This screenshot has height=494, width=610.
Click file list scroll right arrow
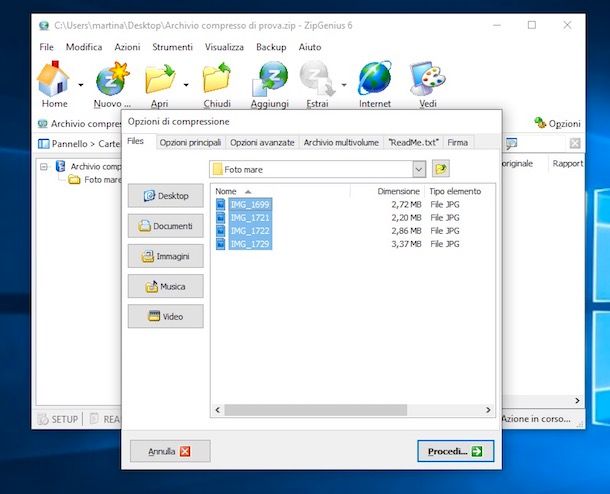pyautogui.click(x=488, y=410)
